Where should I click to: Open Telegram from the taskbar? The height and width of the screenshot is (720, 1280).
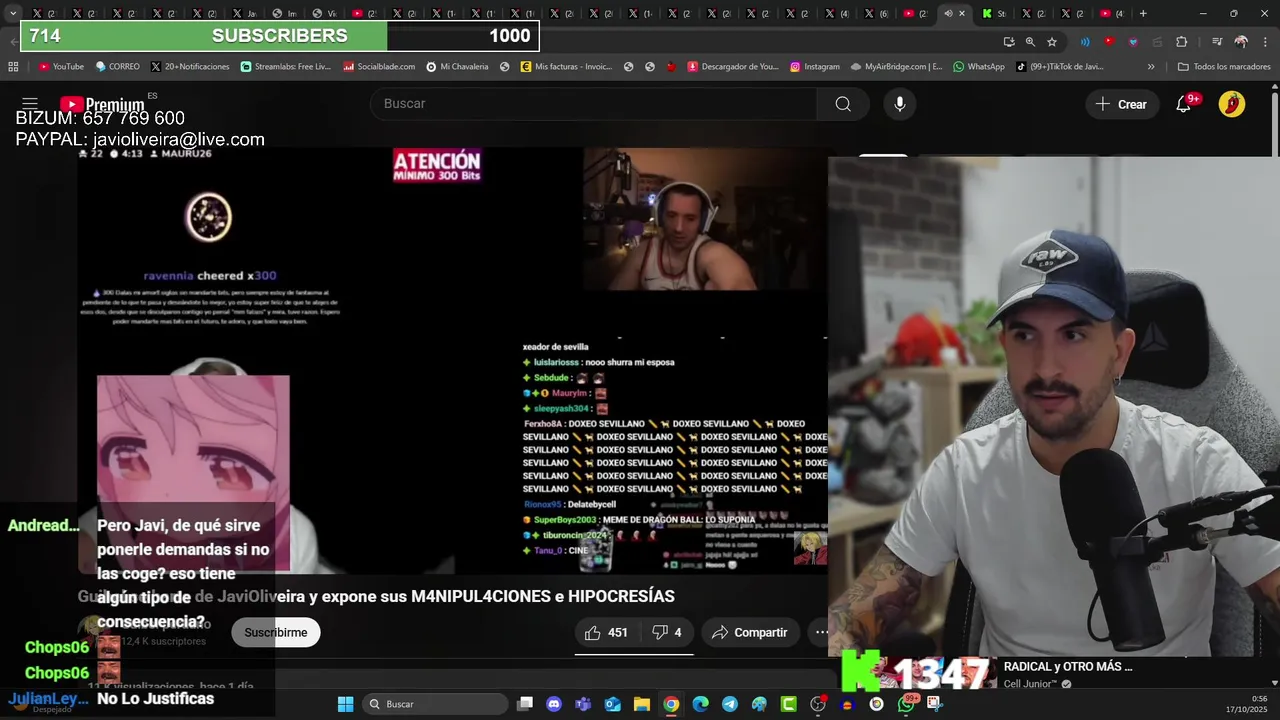[730, 704]
